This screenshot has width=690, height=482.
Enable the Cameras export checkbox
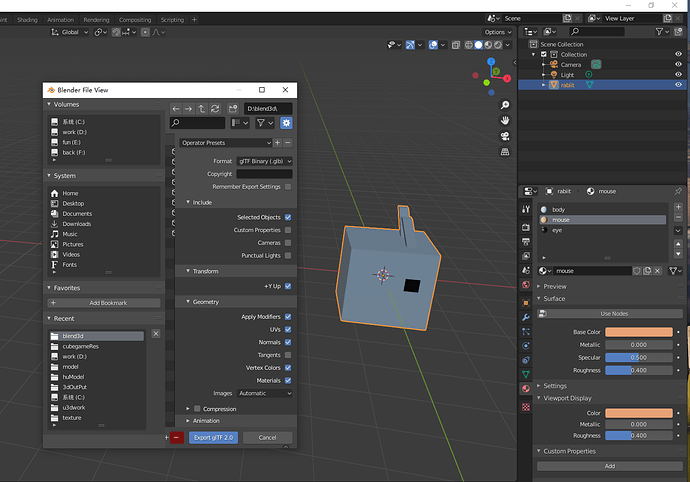pos(288,243)
